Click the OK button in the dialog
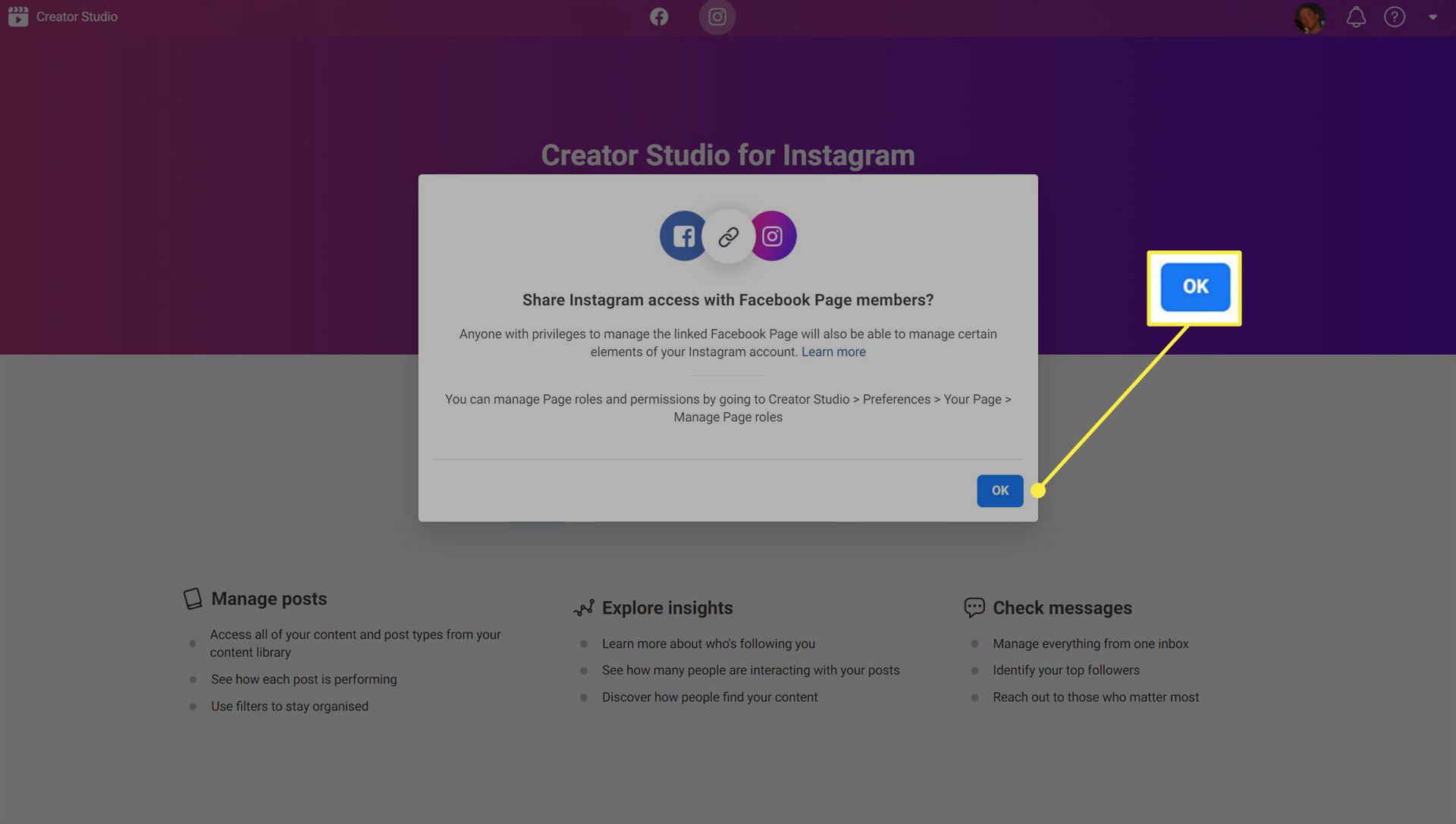 click(999, 490)
